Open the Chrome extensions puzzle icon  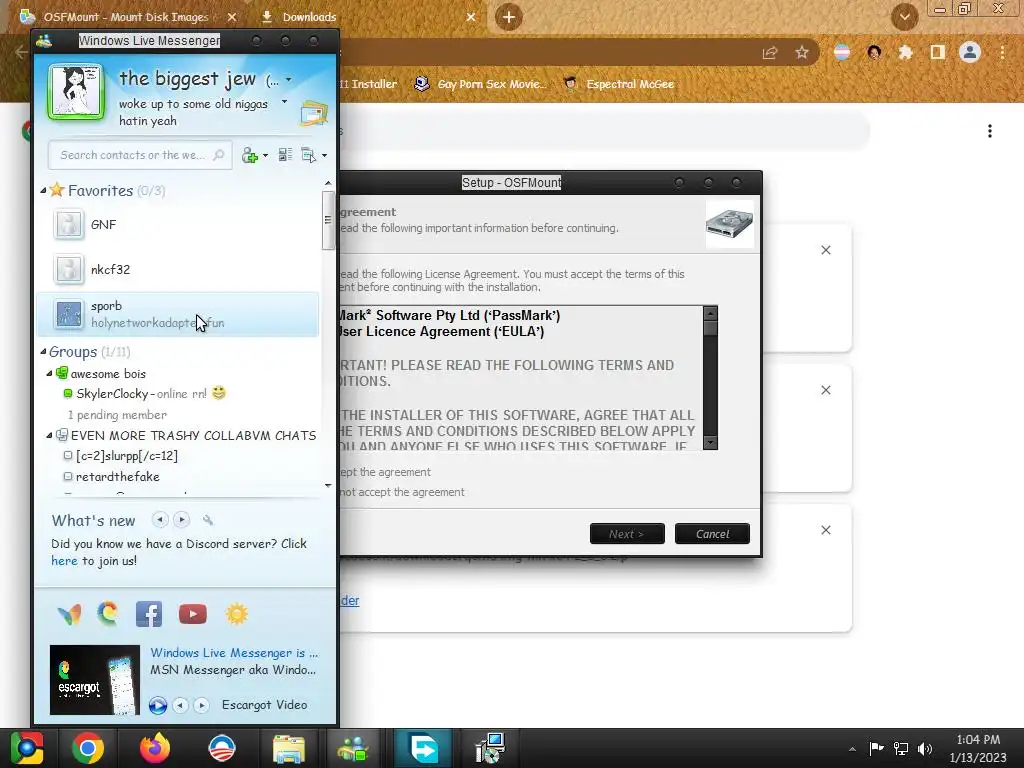pyautogui.click(x=906, y=52)
